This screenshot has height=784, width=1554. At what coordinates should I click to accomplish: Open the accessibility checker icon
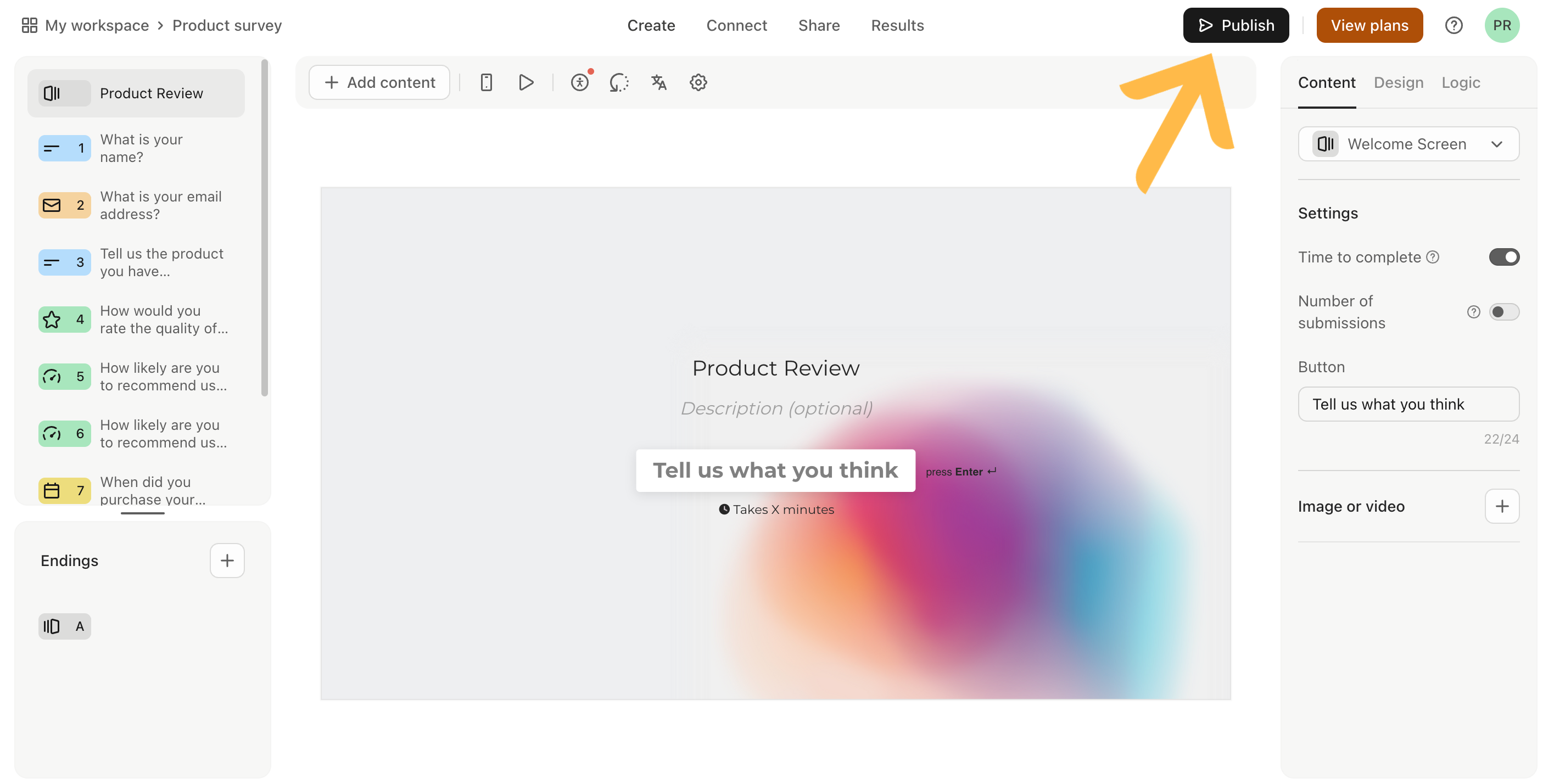580,82
